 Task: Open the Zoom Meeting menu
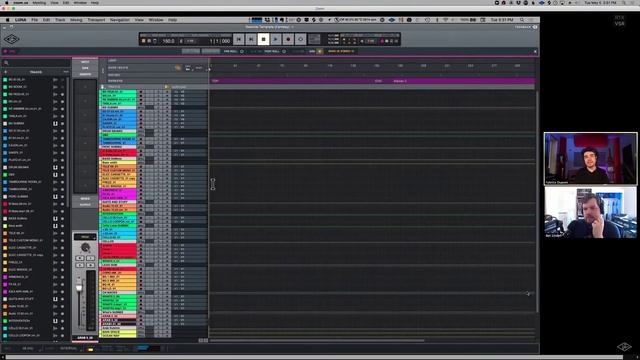(x=39, y=3)
